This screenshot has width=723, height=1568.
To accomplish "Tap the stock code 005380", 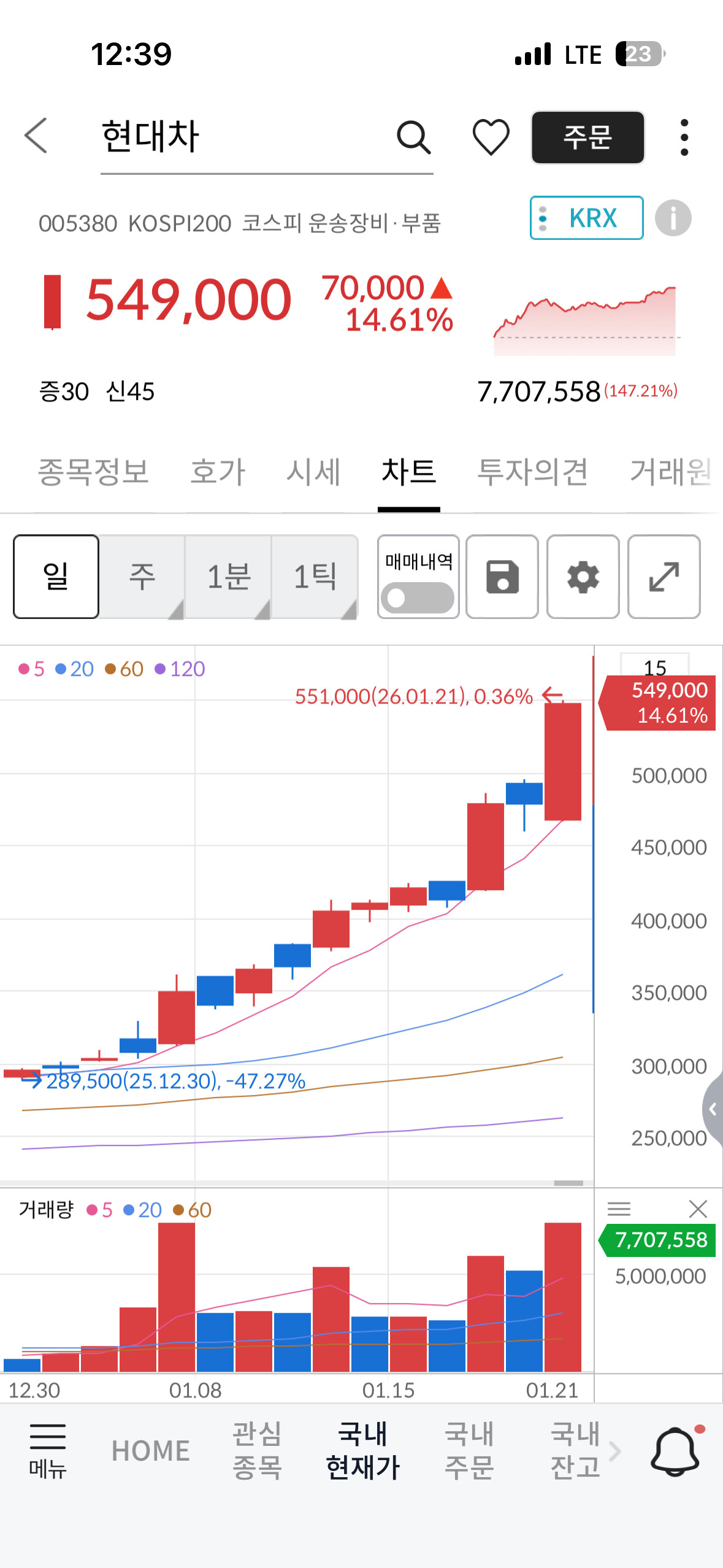I will coord(78,224).
